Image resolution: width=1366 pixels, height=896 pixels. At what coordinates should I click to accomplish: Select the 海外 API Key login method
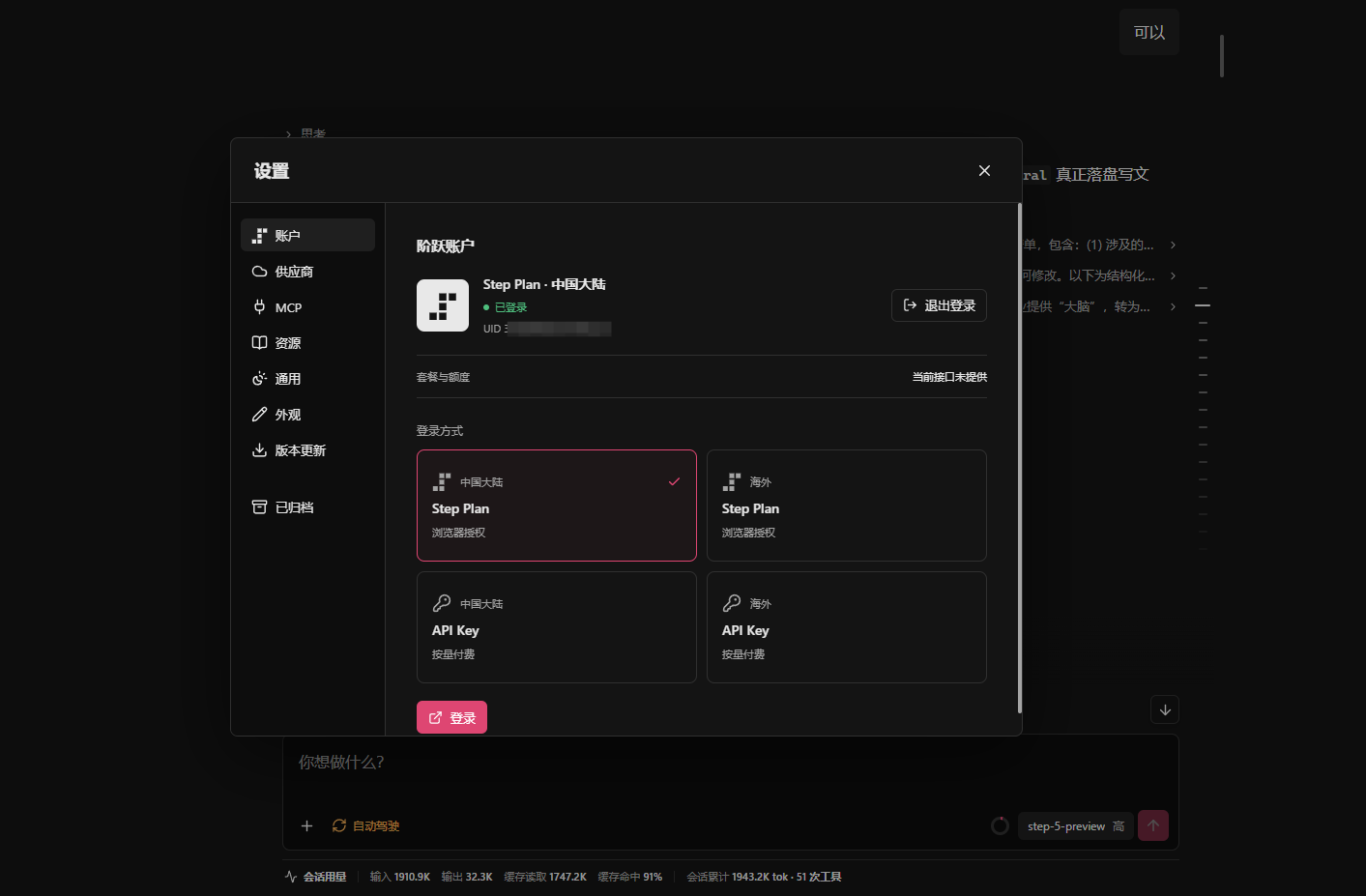pos(847,627)
